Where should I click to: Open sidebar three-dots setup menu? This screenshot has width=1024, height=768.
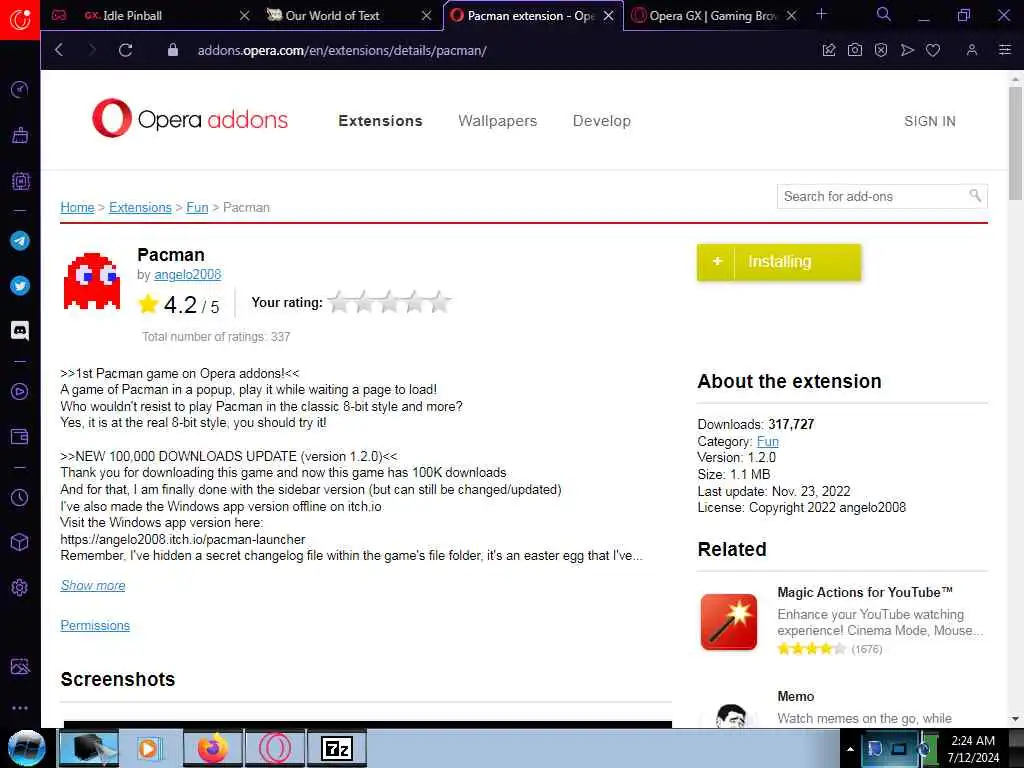20,708
